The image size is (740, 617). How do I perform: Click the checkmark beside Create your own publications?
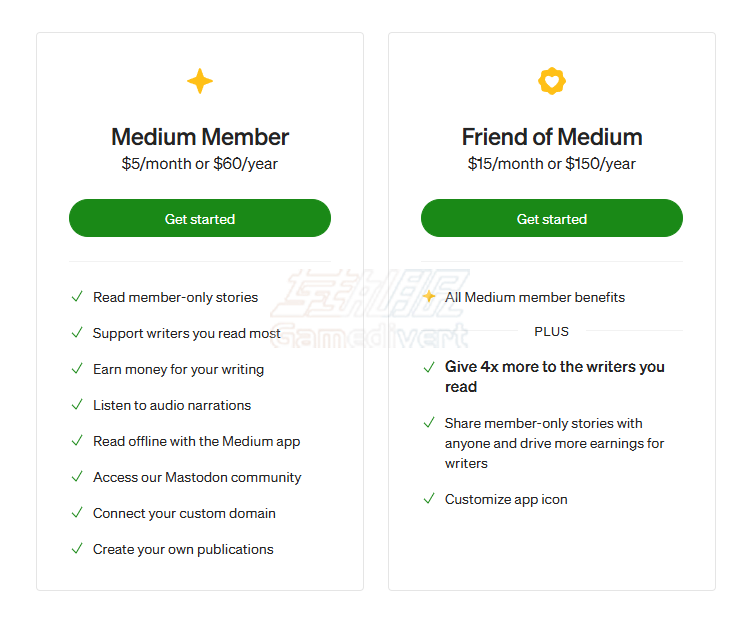point(77,549)
